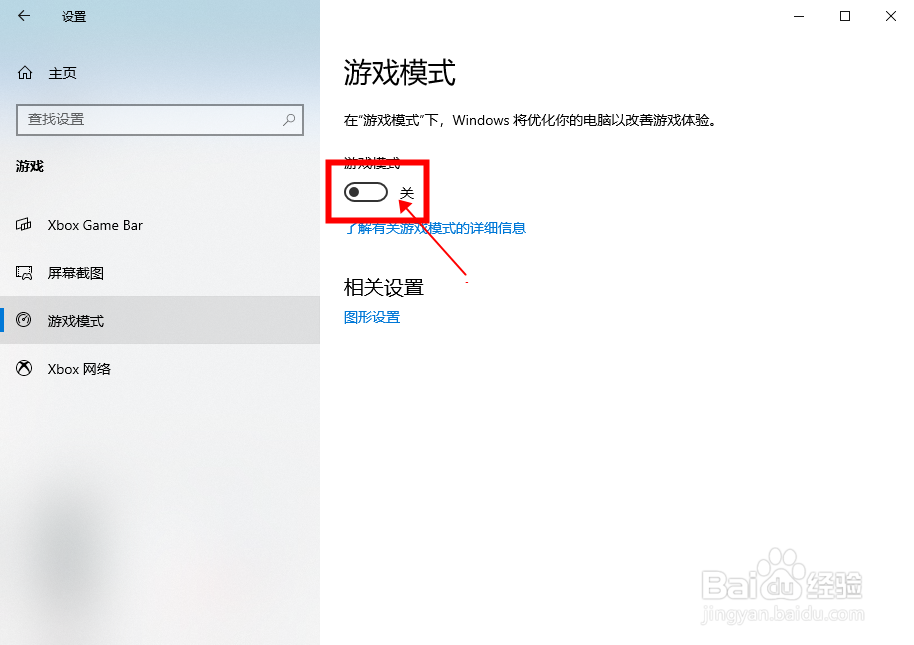Open the 屏幕截图 settings page
Image resolution: width=914 pixels, height=645 pixels.
(160, 273)
